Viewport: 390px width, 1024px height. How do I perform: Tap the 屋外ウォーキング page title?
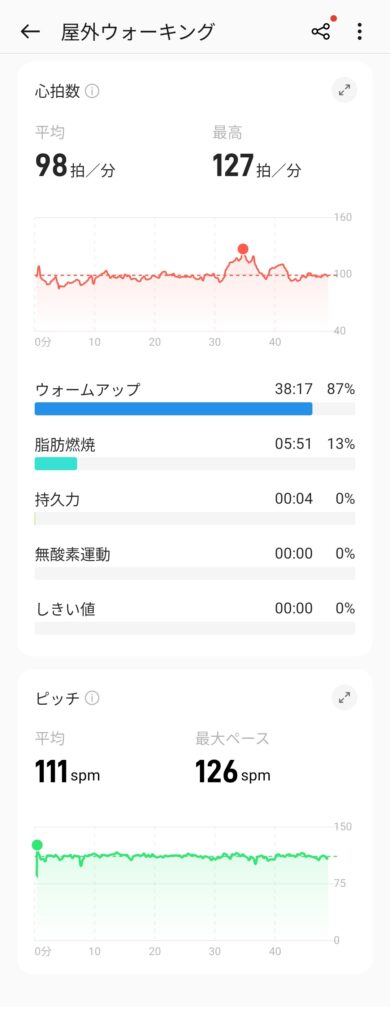coord(137,31)
